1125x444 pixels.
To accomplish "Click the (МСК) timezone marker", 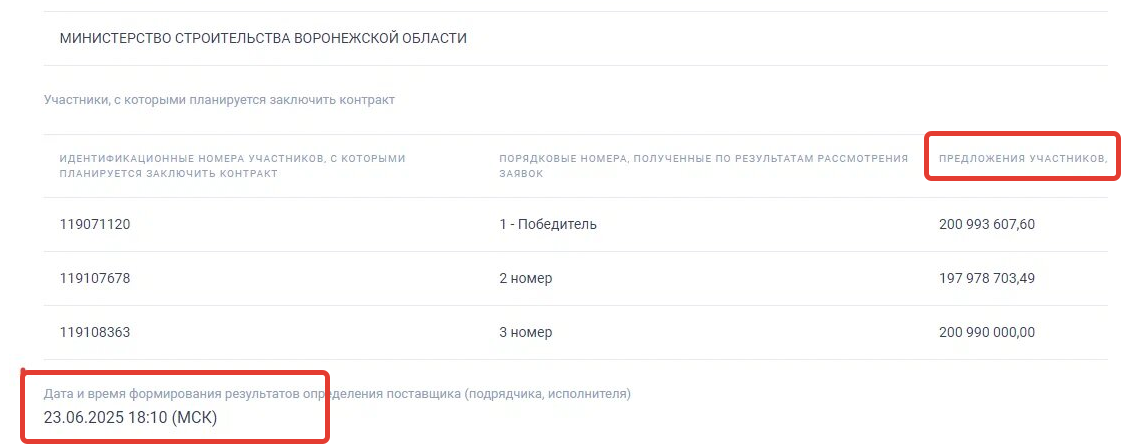I will coord(194,417).
